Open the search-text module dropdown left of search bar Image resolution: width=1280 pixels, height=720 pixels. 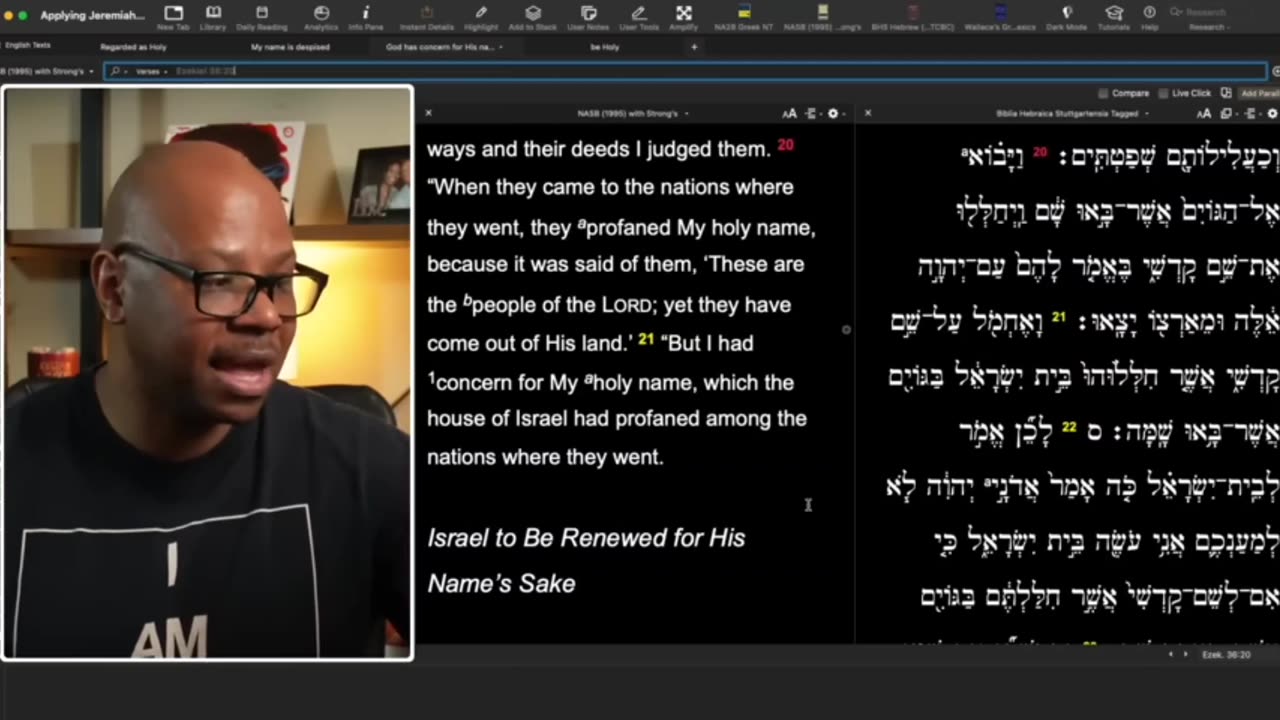point(46,71)
